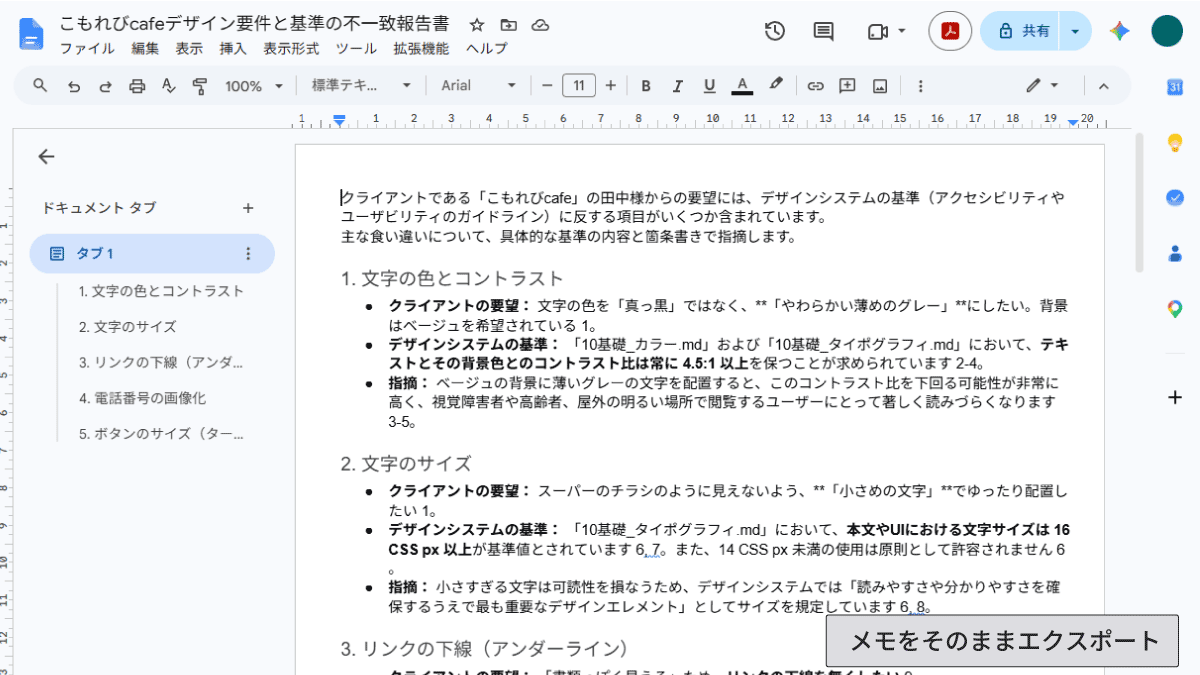Add a comment from the toolbar
The height and width of the screenshot is (675, 1200).
[847, 86]
